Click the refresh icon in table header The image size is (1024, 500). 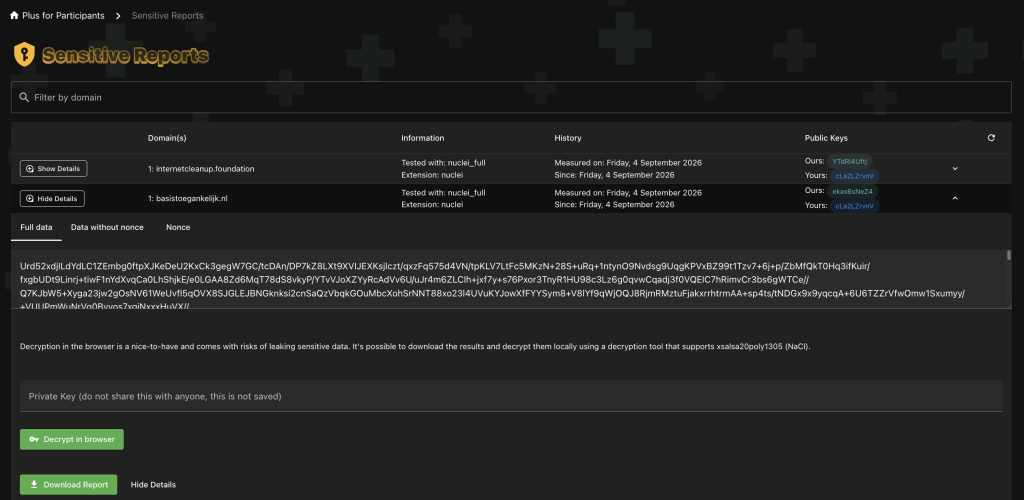coord(991,138)
